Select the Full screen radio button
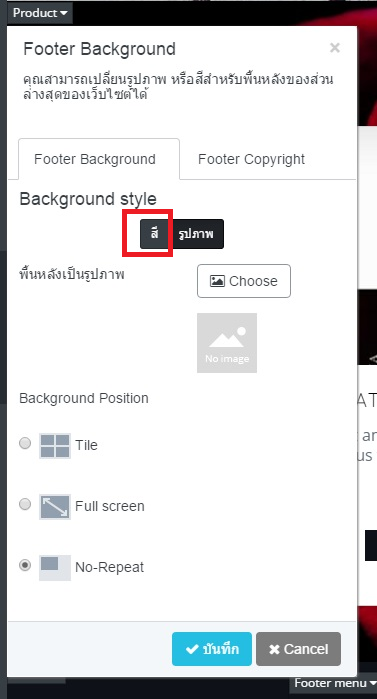377x699 pixels. point(25,504)
